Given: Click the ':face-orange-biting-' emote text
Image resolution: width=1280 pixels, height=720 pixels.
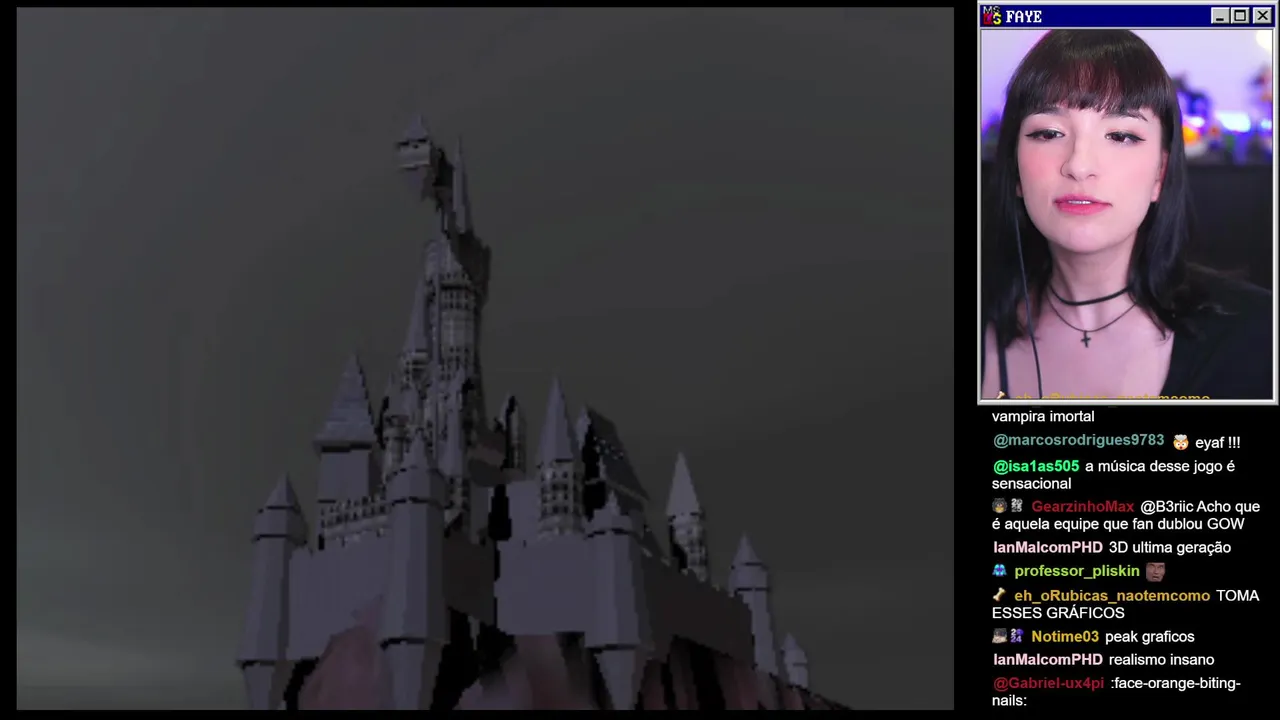Looking at the screenshot, I should (x=1175, y=683).
